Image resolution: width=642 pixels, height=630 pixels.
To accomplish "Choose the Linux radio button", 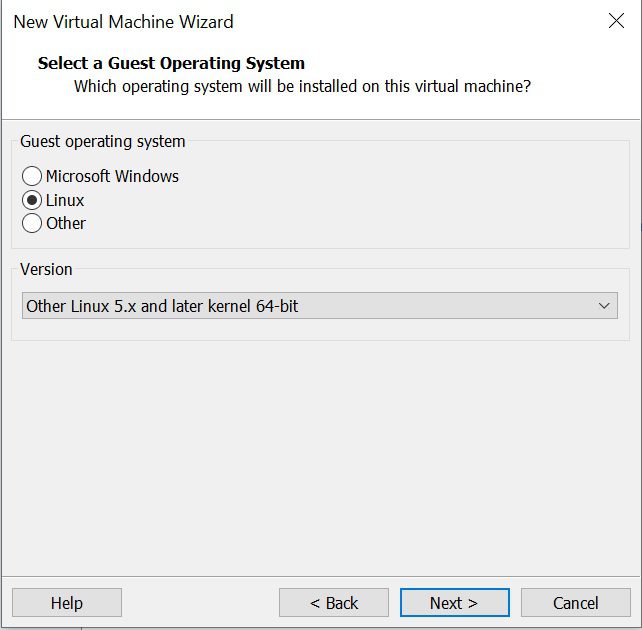I will (32, 200).
